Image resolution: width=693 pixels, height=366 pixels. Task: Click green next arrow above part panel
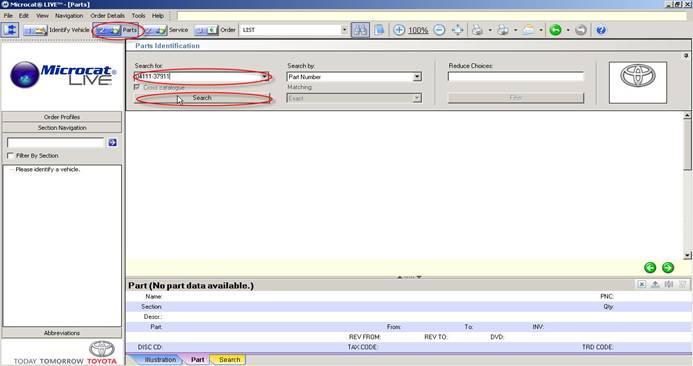668,267
